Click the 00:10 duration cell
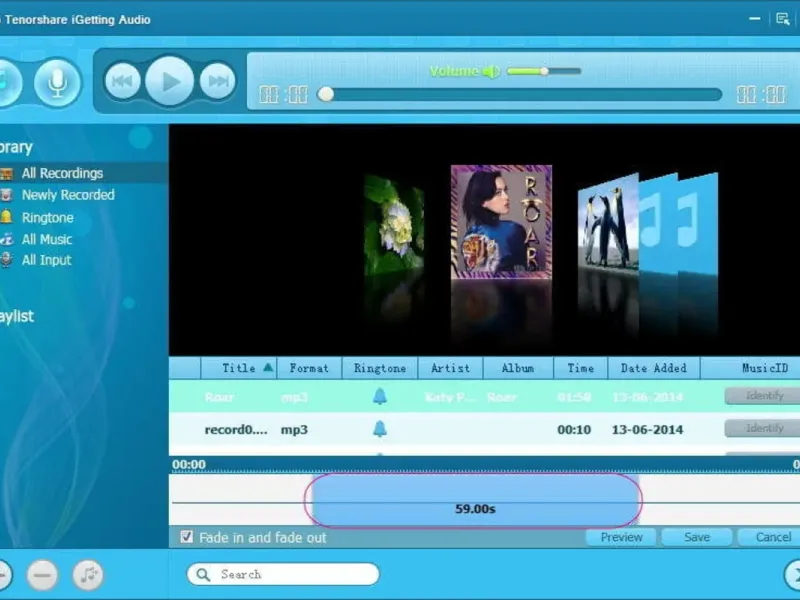The width and height of the screenshot is (800, 600). 574,430
